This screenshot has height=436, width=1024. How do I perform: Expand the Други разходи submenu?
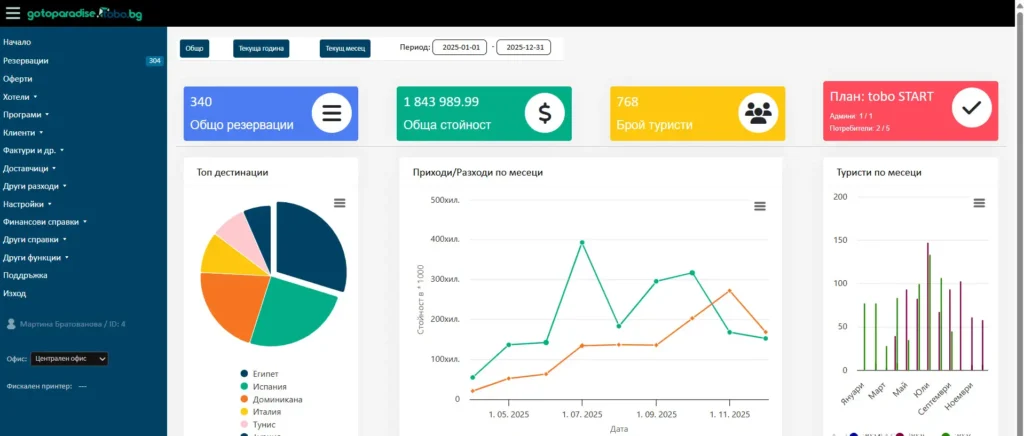point(35,186)
